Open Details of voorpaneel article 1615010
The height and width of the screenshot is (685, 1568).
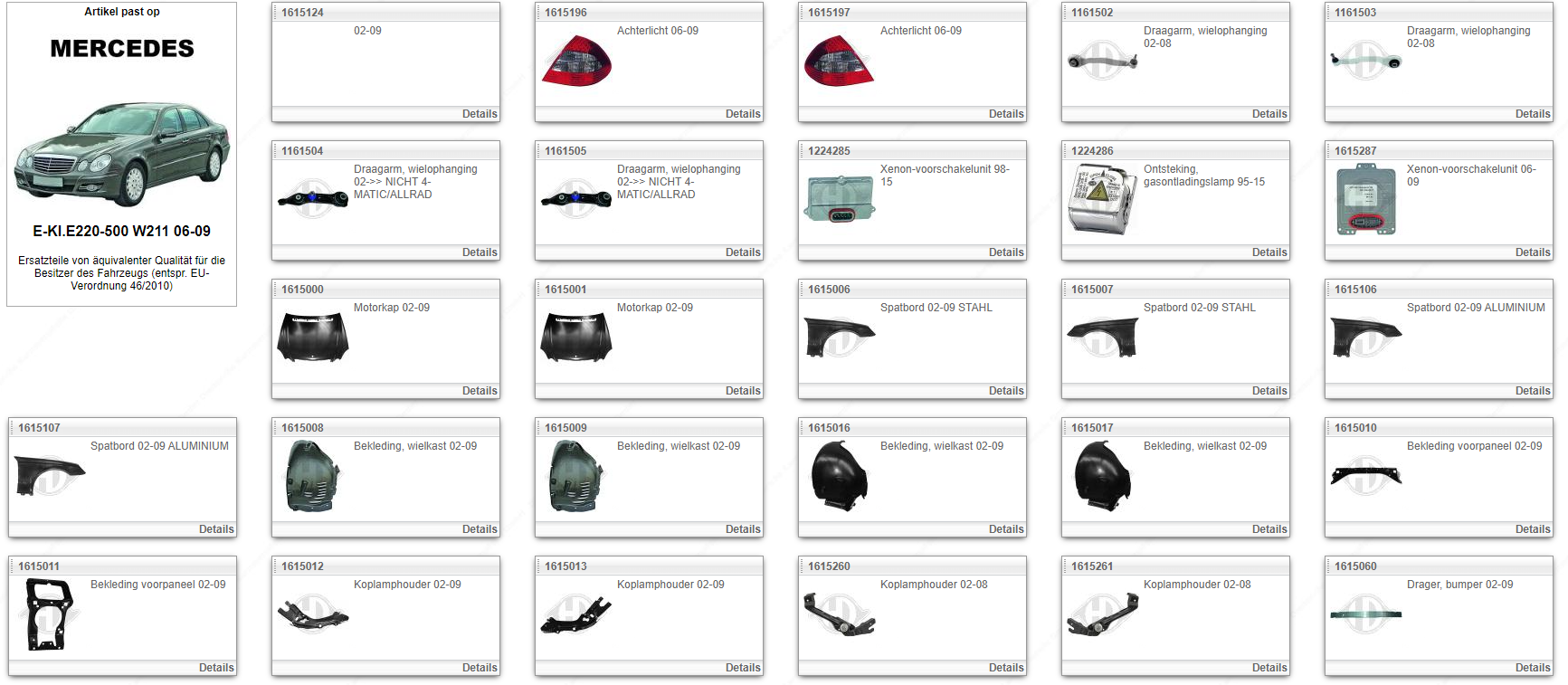[1533, 529]
